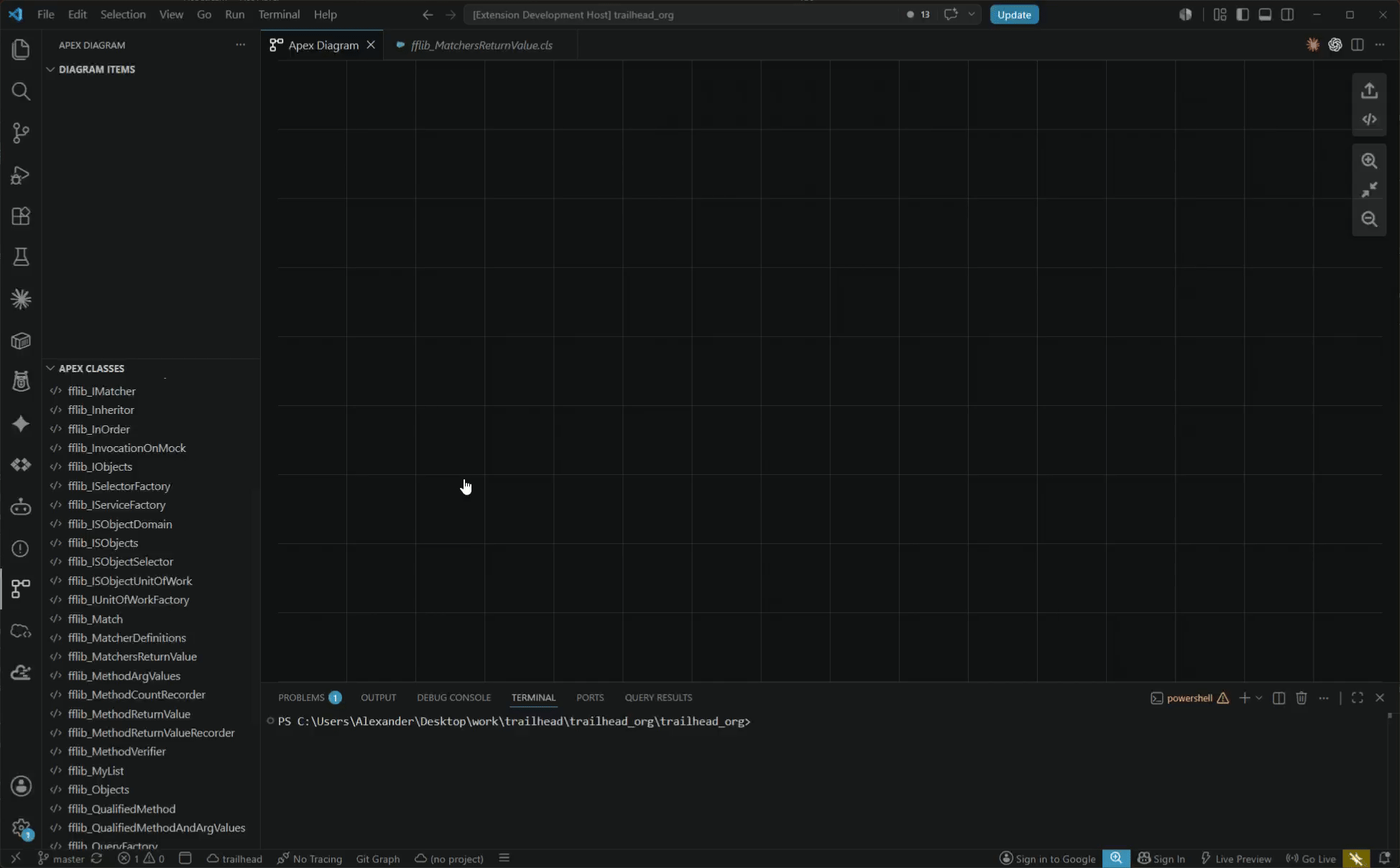The width and height of the screenshot is (1400, 868).
Task: Open the powershell terminal entry
Action: tap(1189, 698)
